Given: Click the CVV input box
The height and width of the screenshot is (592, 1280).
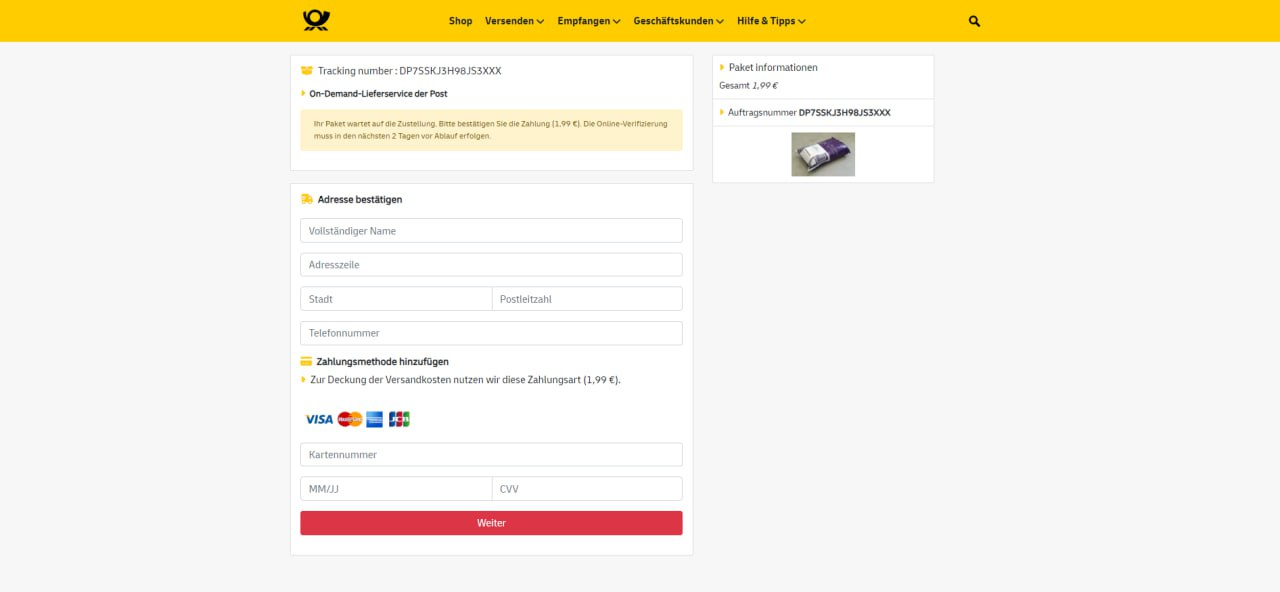Looking at the screenshot, I should (x=587, y=489).
